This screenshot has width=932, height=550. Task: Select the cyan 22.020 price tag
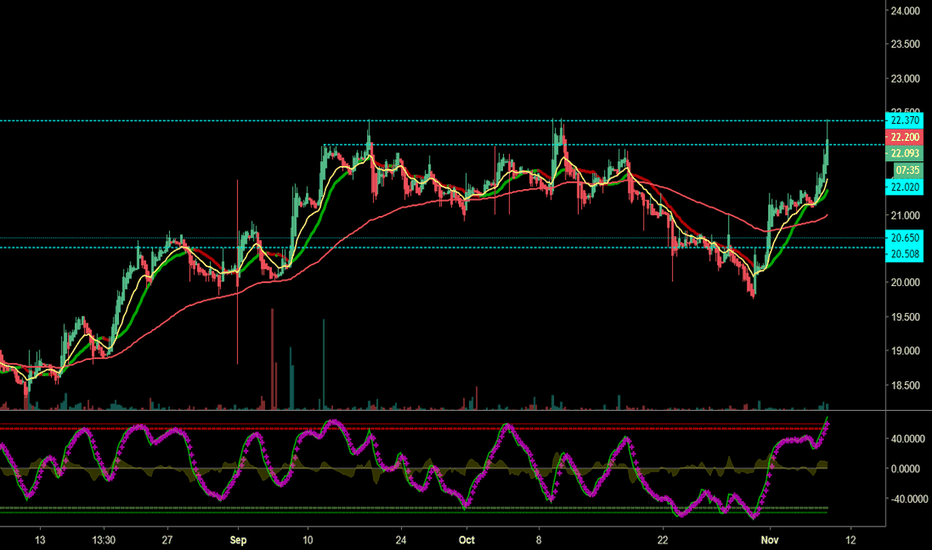(905, 187)
